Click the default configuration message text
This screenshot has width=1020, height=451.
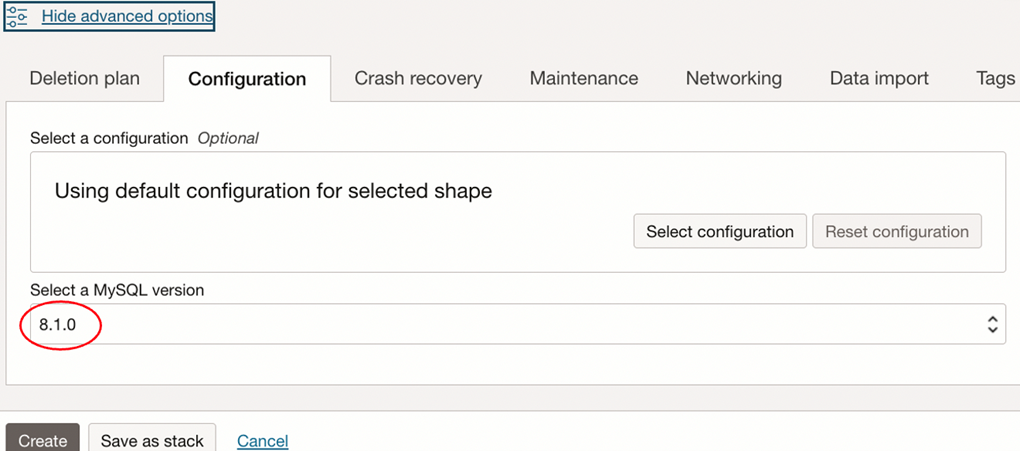click(273, 190)
